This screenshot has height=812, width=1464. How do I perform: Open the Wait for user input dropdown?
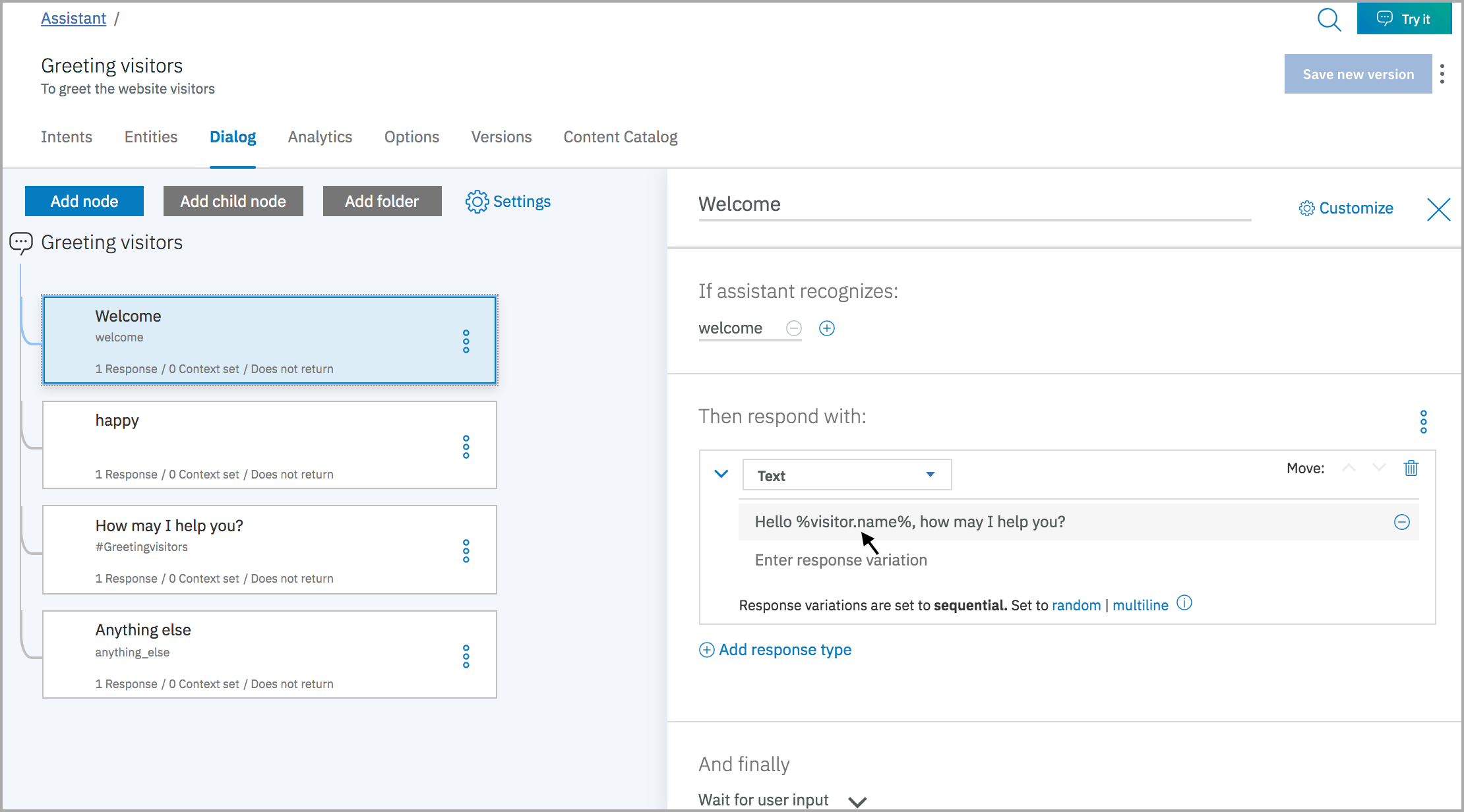857,800
